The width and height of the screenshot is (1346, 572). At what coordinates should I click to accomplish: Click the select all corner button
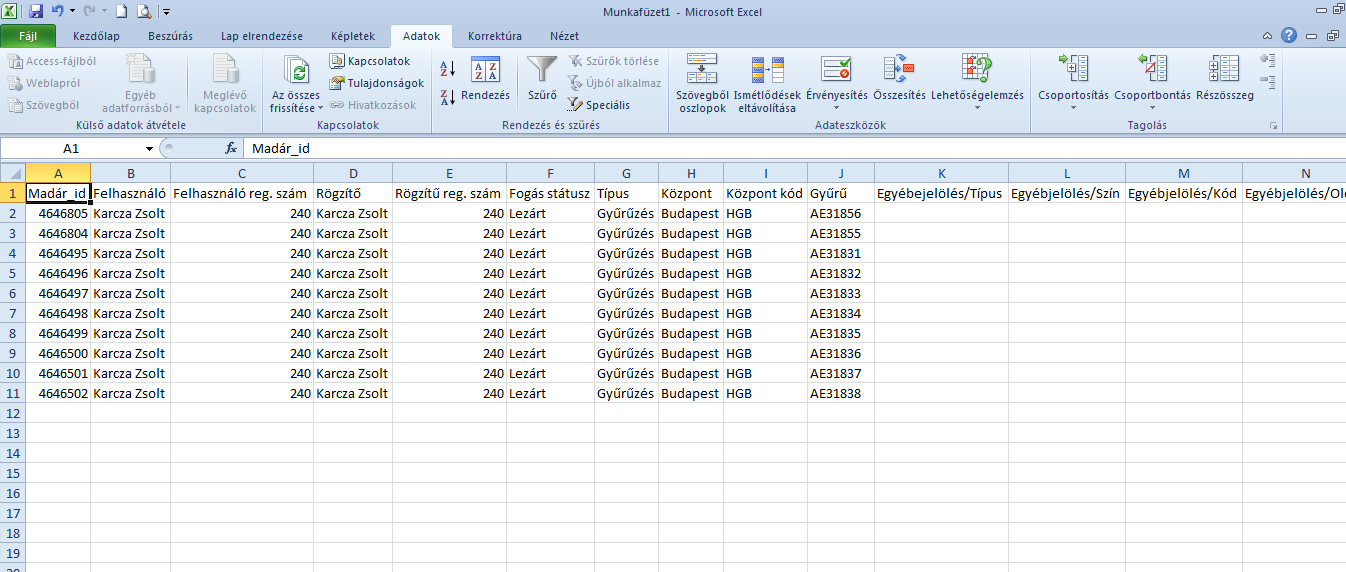12,173
